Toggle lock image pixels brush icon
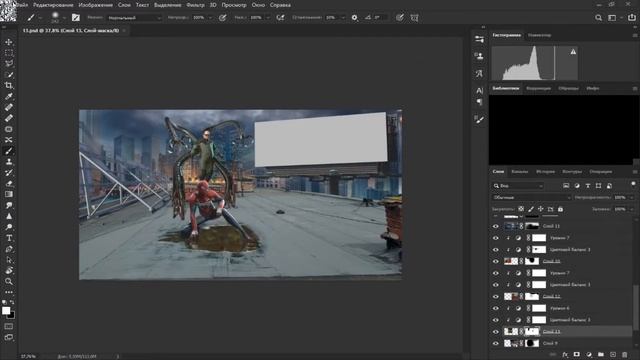This screenshot has width=640, height=360. [531, 209]
